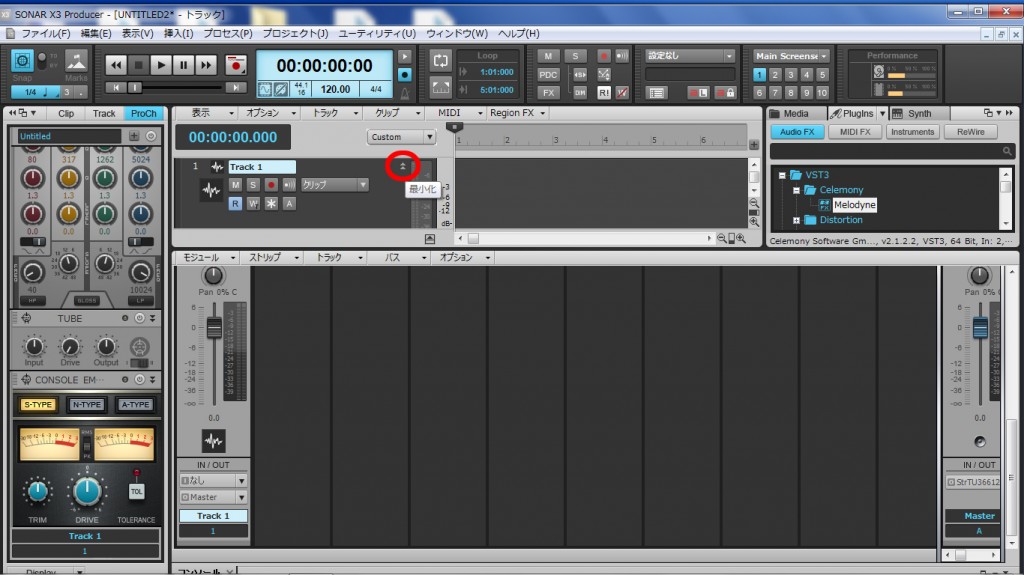Select screenset number 2

[x=775, y=75]
